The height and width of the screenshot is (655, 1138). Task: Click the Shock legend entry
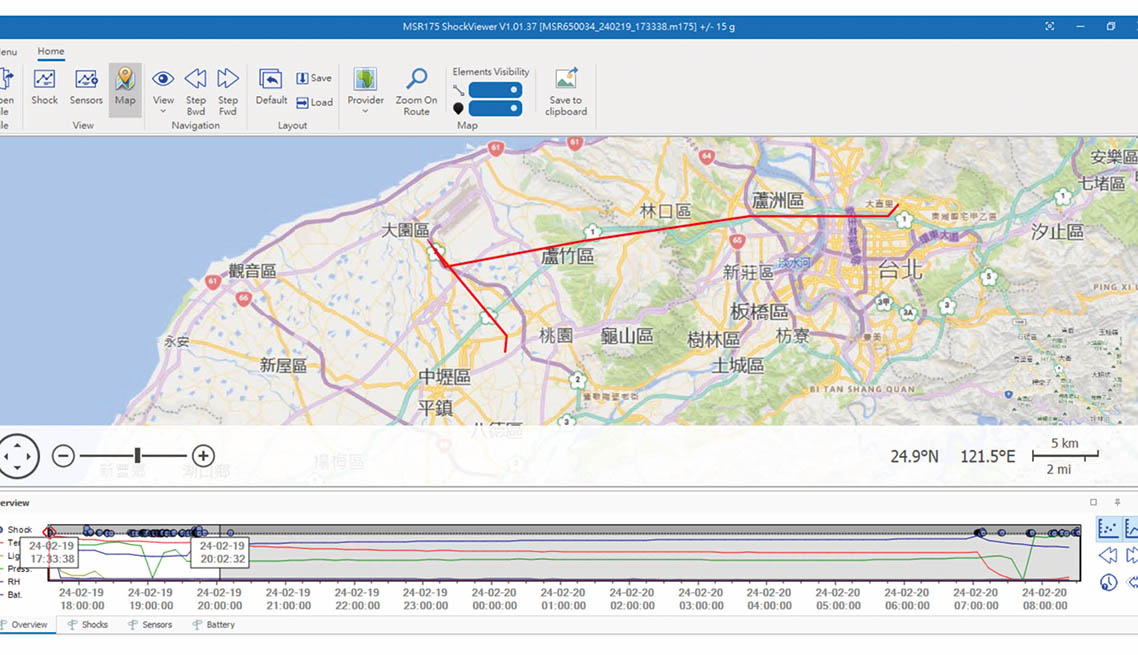pos(16,529)
